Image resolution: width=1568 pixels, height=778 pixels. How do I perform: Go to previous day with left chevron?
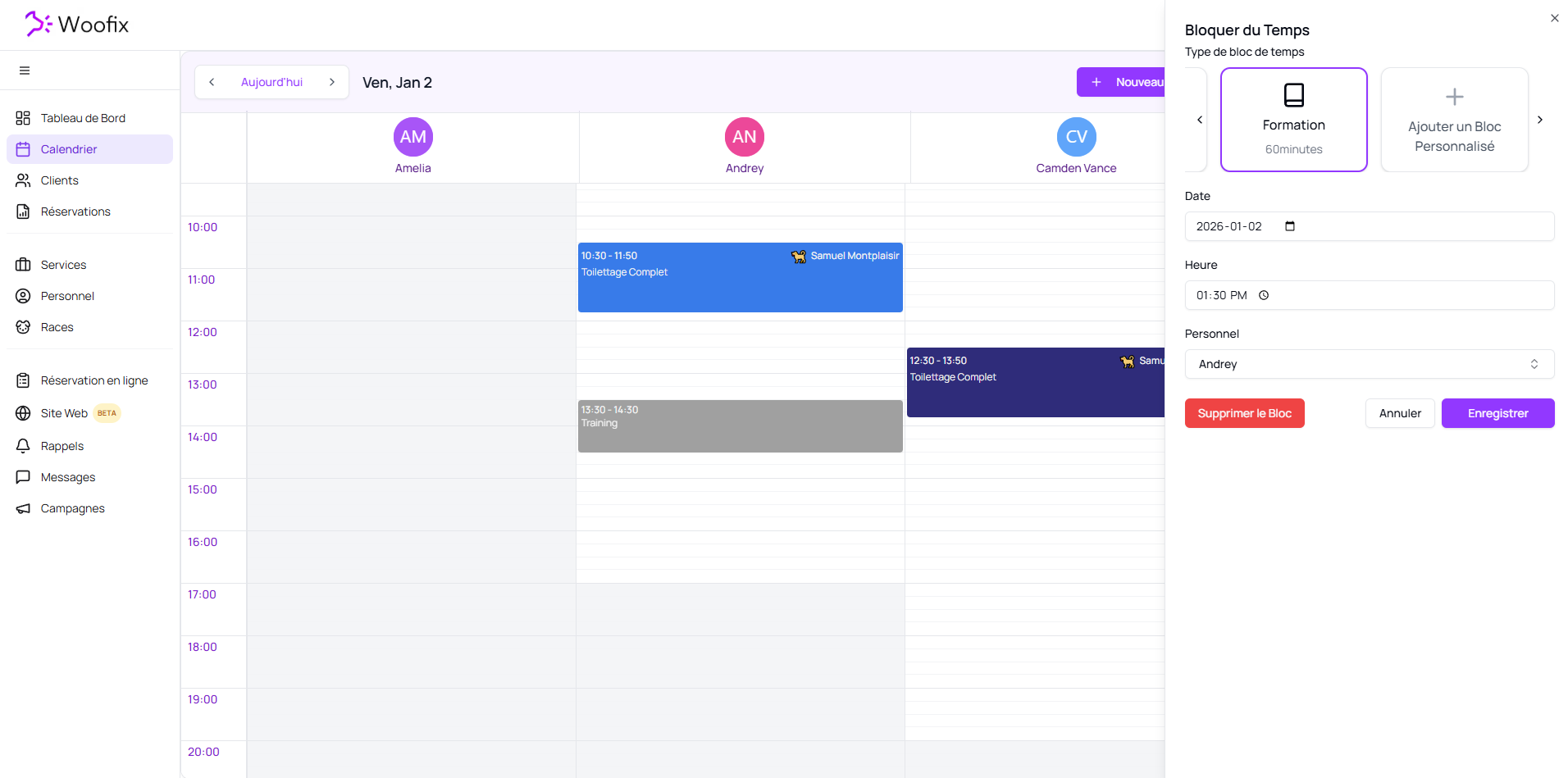coord(212,82)
